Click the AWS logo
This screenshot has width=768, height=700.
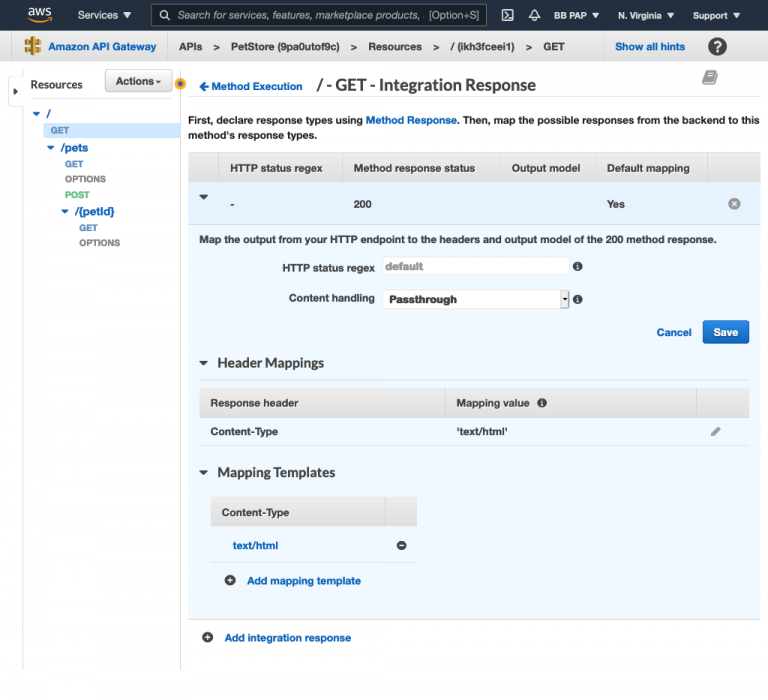click(40, 15)
